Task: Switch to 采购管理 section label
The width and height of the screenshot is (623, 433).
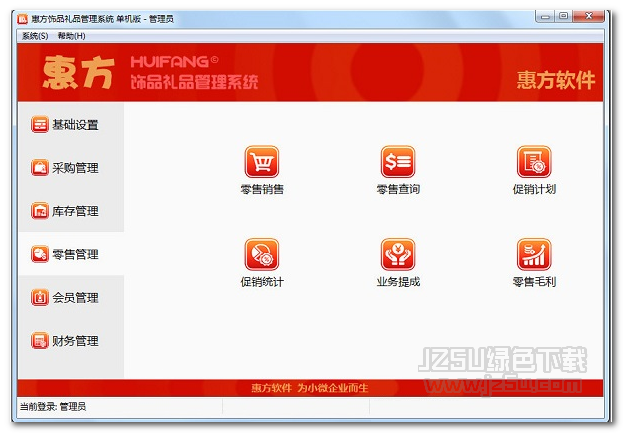Action: coord(75,168)
